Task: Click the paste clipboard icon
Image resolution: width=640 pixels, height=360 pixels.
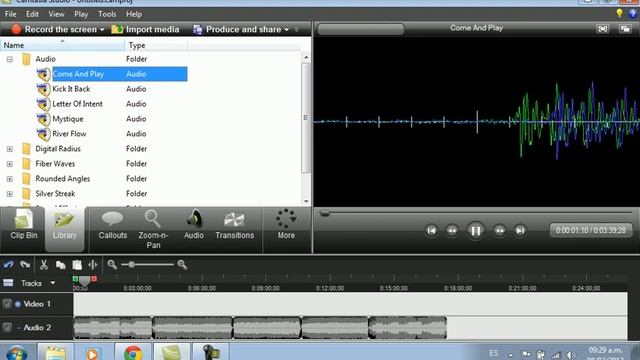Action: coord(77,265)
